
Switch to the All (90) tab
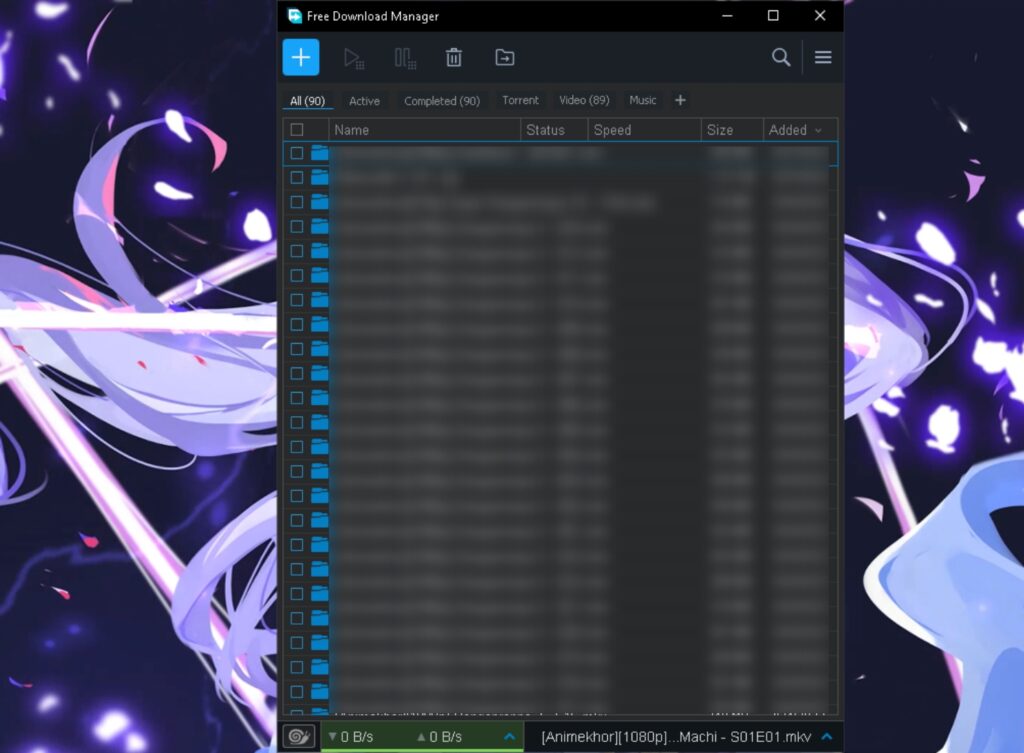coord(308,101)
